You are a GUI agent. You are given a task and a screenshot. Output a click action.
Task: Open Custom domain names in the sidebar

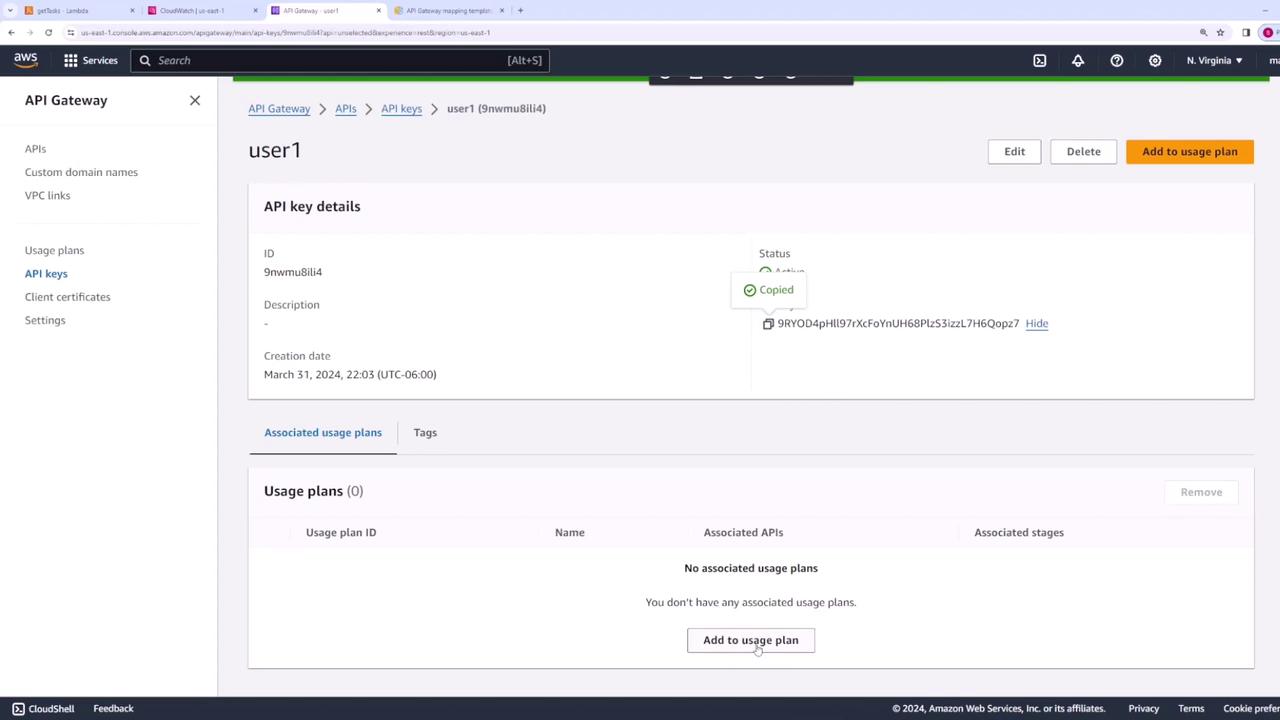coord(81,172)
